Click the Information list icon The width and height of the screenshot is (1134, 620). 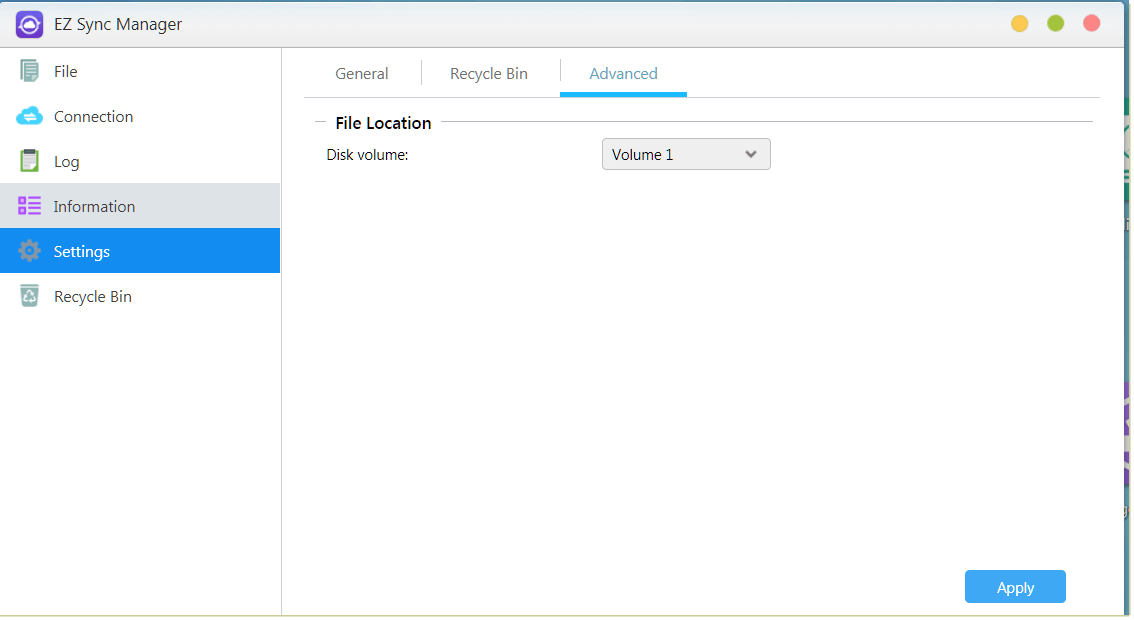(x=30, y=206)
